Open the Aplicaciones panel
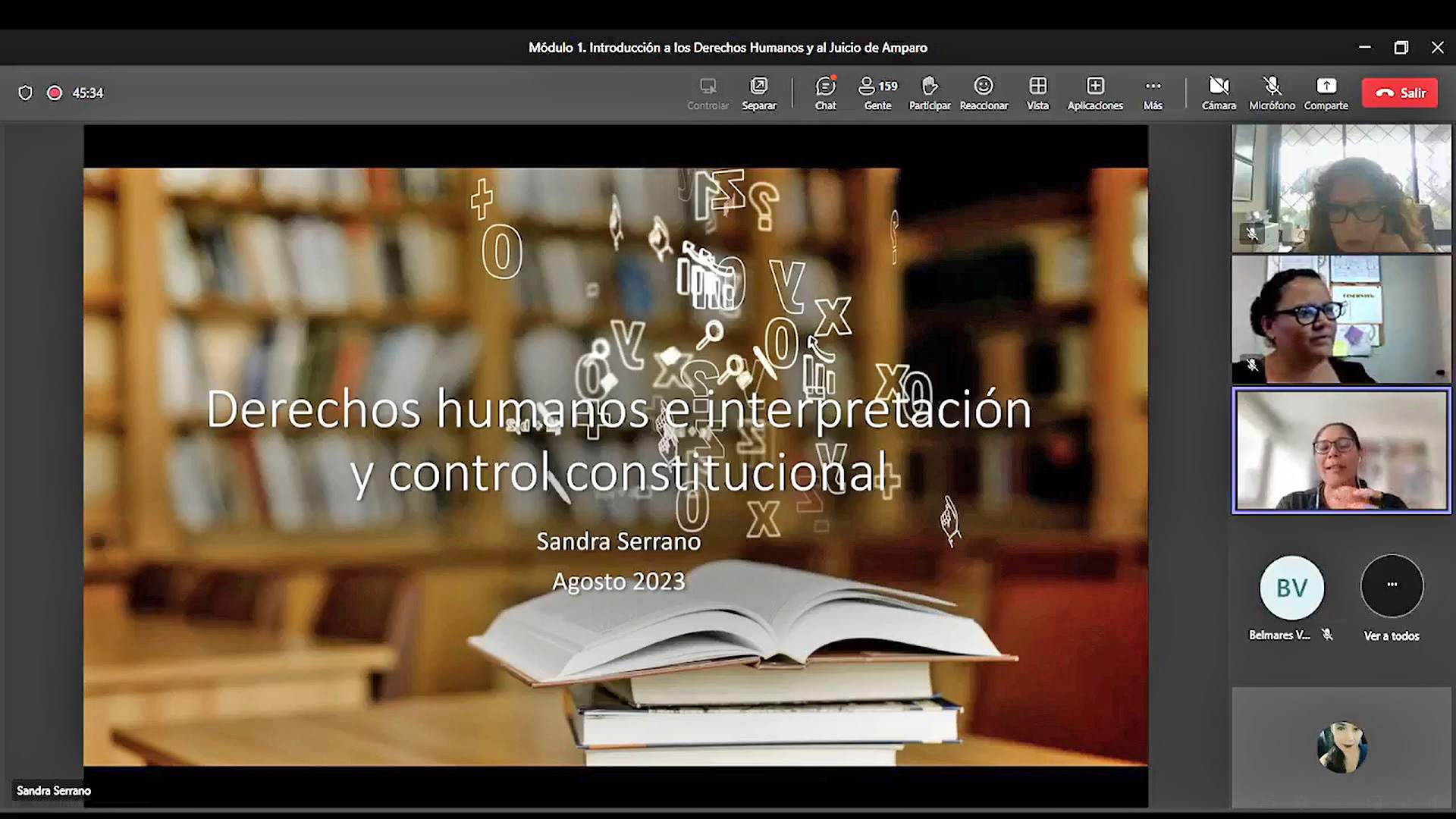Image resolution: width=1456 pixels, height=819 pixels. tap(1095, 93)
